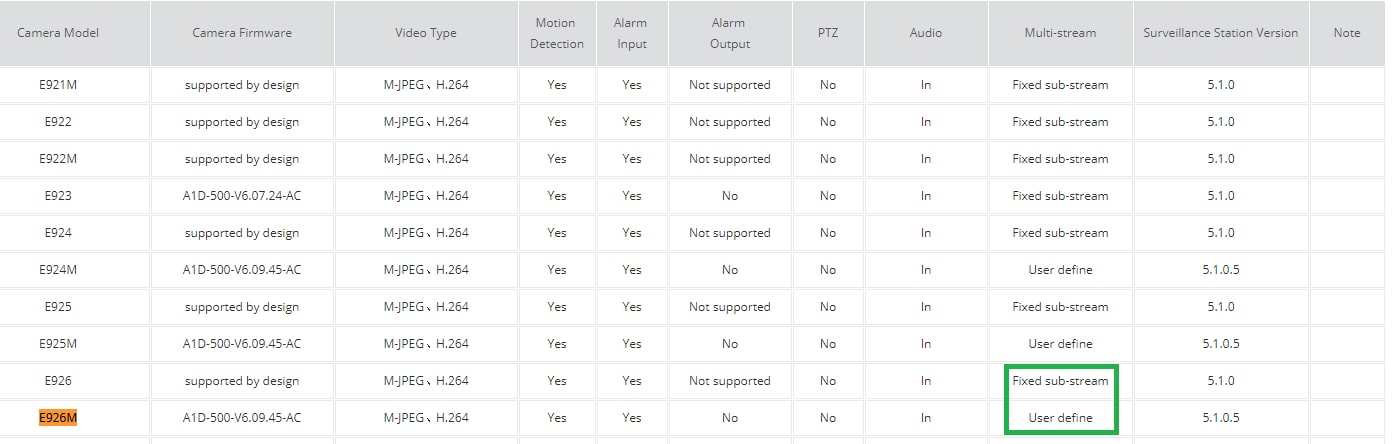Select the highlighted E926M camera model

click(58, 418)
